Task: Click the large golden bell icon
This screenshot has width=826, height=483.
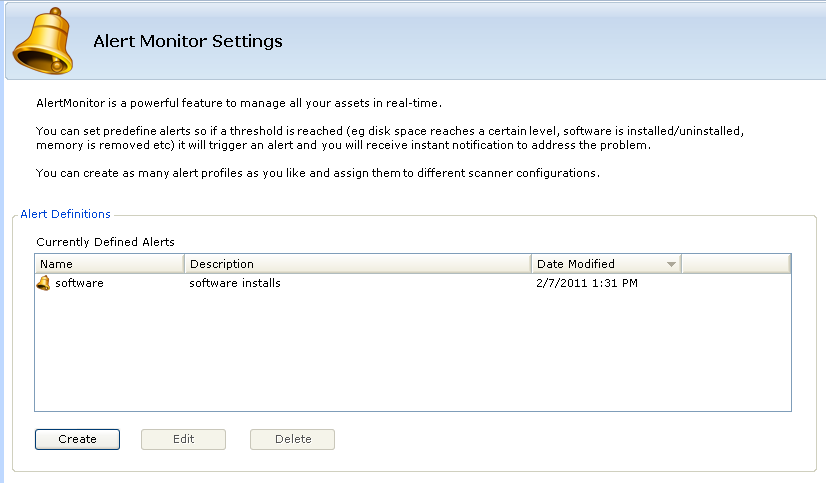Action: (x=43, y=41)
